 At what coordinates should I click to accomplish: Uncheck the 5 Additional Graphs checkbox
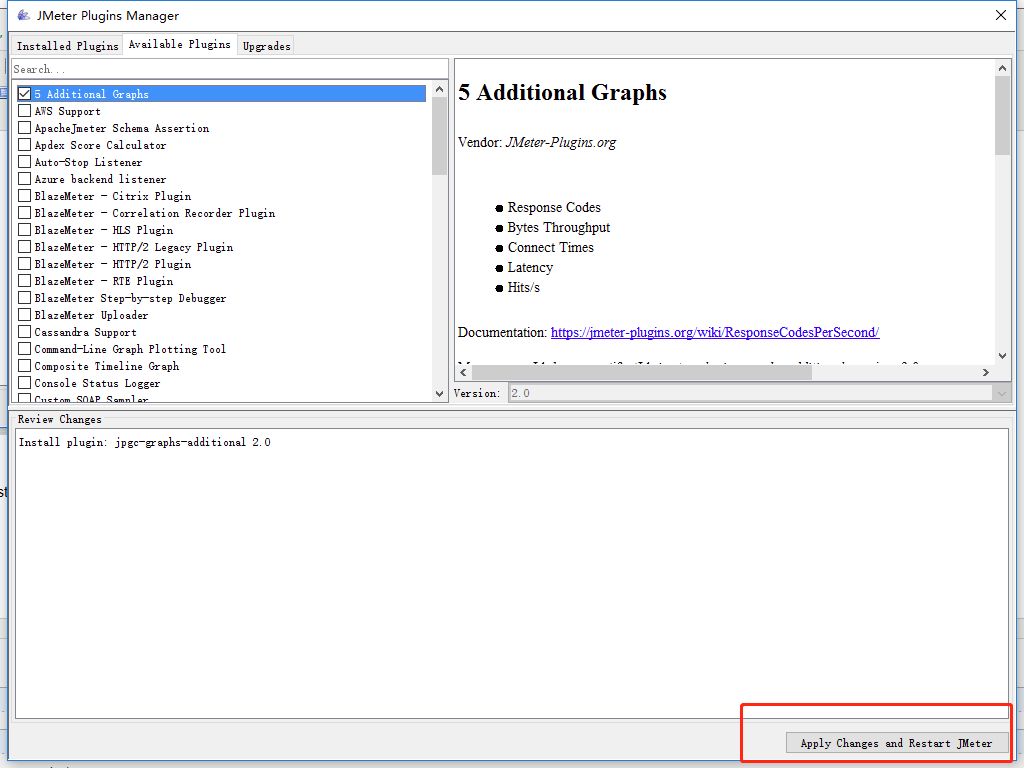pos(25,93)
